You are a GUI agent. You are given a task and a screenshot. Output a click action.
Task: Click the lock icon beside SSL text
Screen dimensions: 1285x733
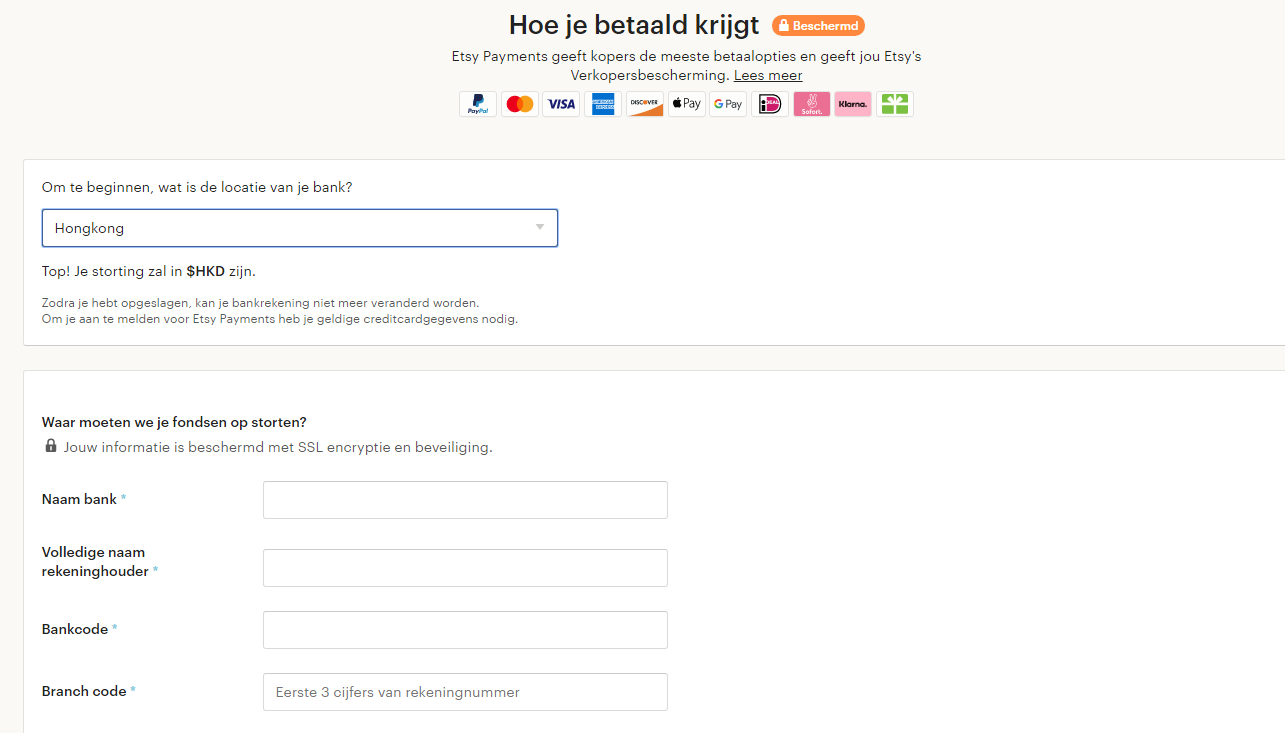[51, 446]
